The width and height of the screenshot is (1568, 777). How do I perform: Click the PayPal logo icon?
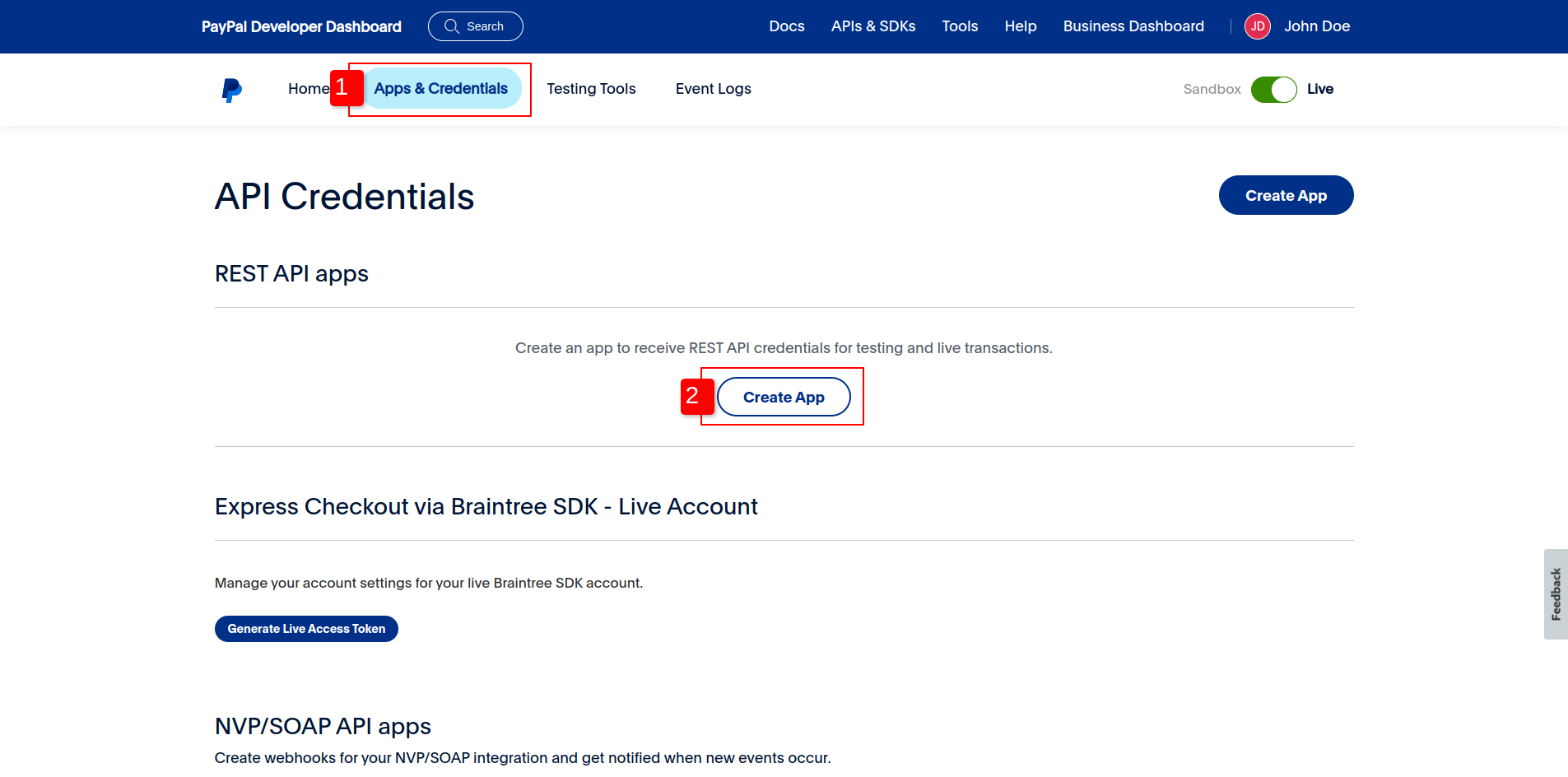(232, 90)
